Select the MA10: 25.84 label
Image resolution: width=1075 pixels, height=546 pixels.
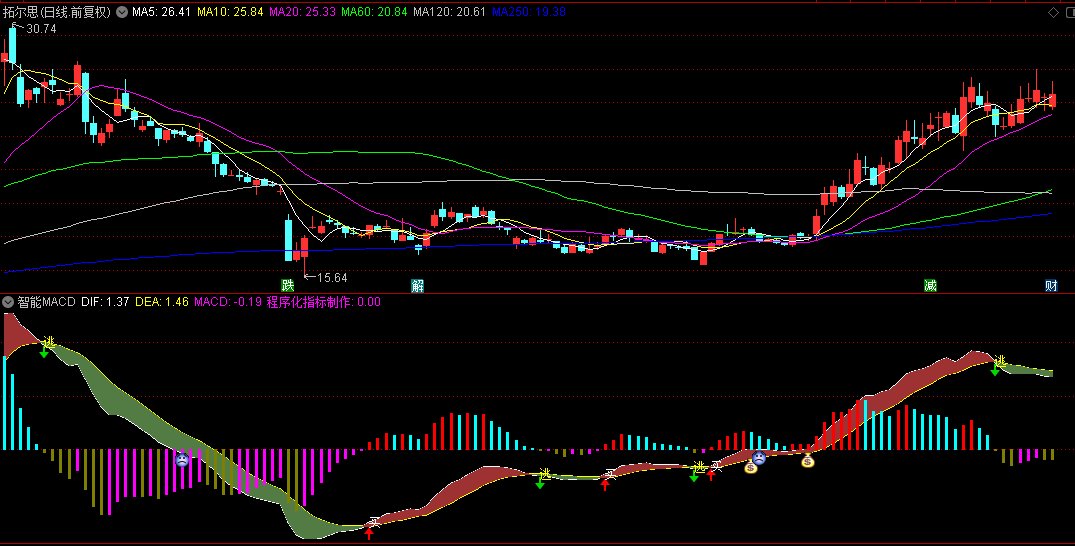230,12
